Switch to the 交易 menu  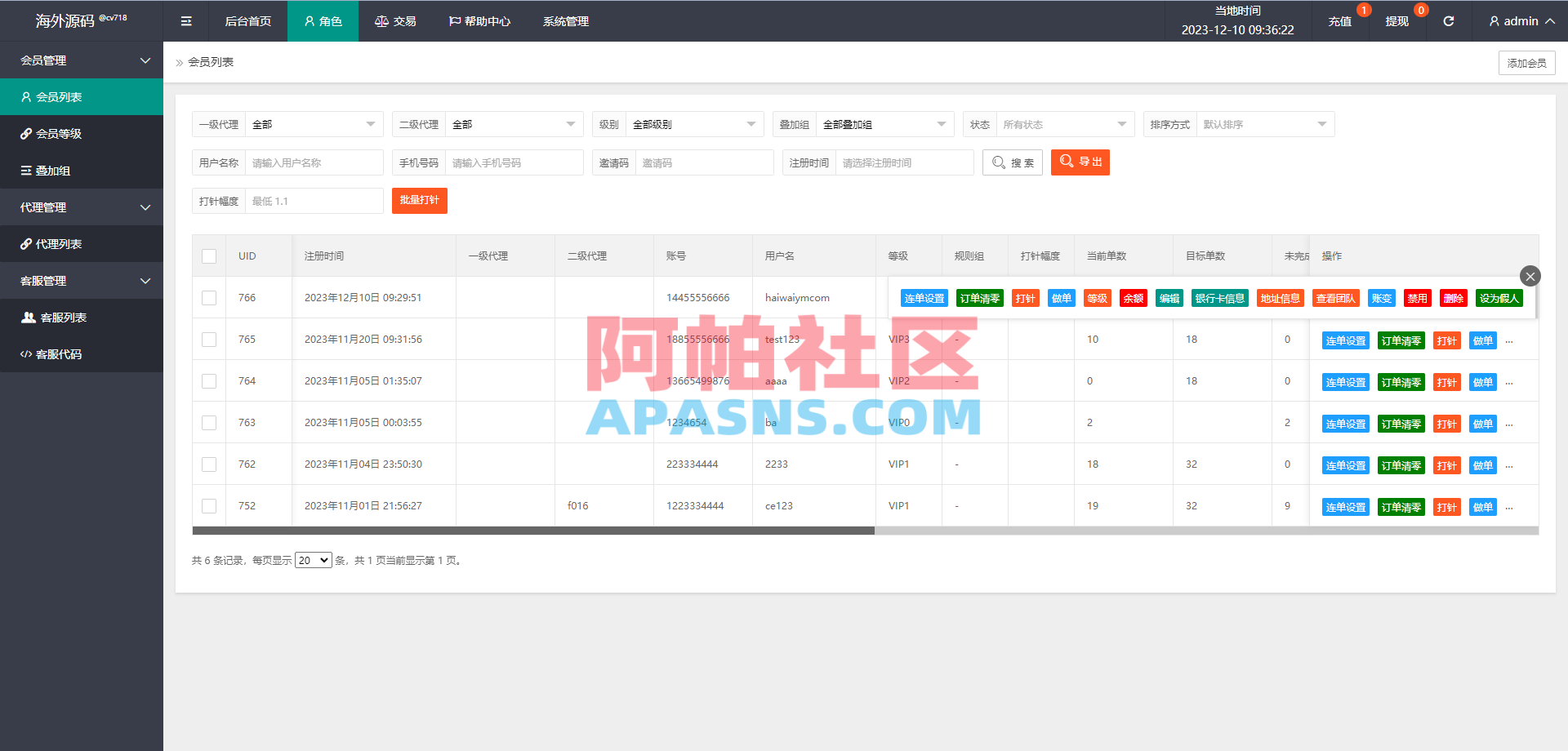(x=395, y=20)
